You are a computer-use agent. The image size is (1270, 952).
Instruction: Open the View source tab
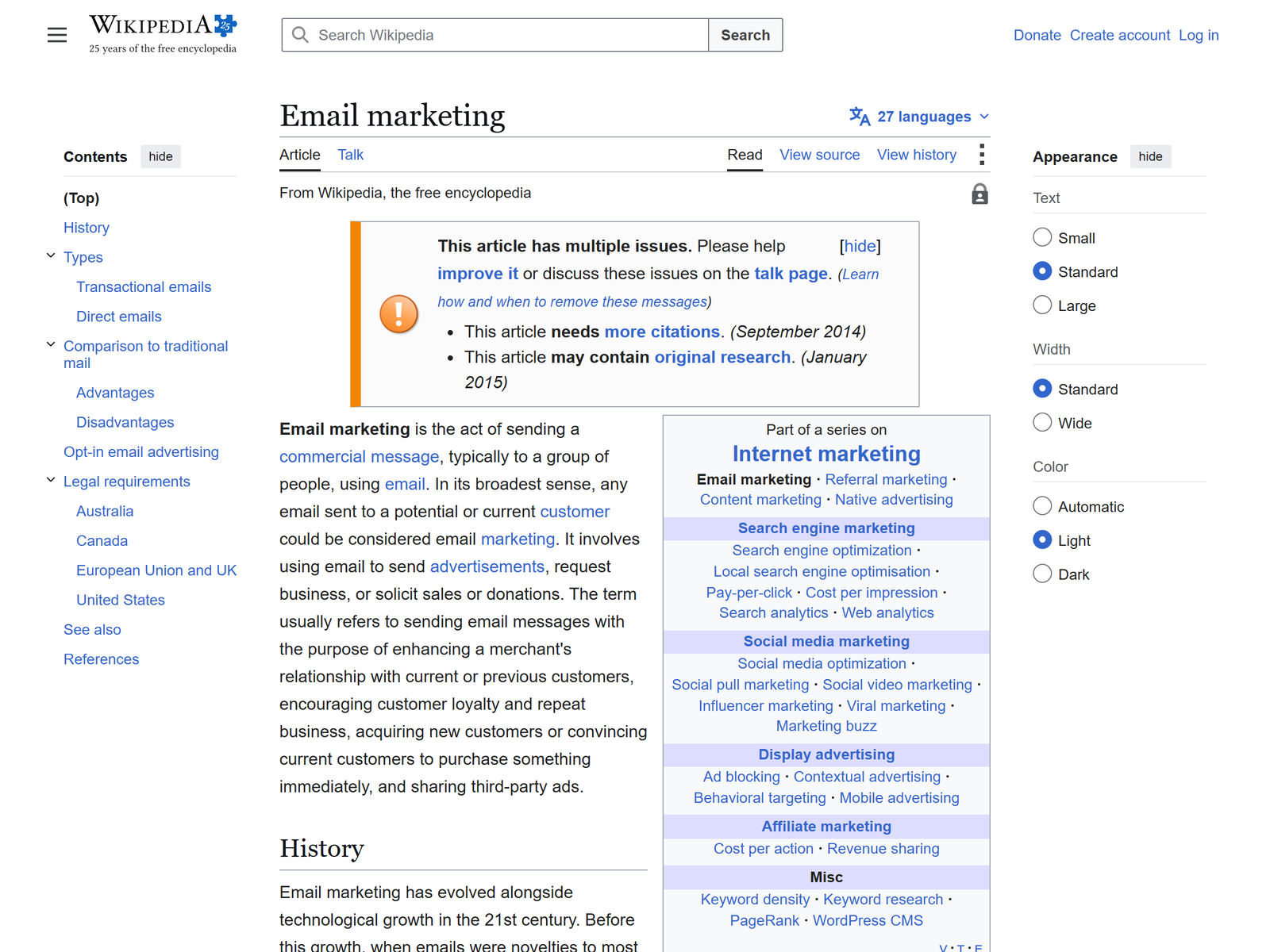point(819,155)
